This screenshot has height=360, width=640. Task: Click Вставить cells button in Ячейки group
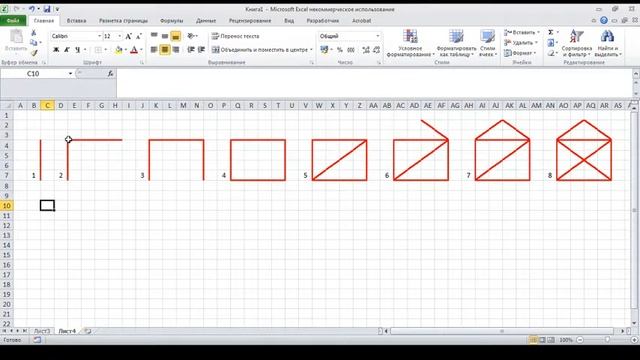[522, 33]
